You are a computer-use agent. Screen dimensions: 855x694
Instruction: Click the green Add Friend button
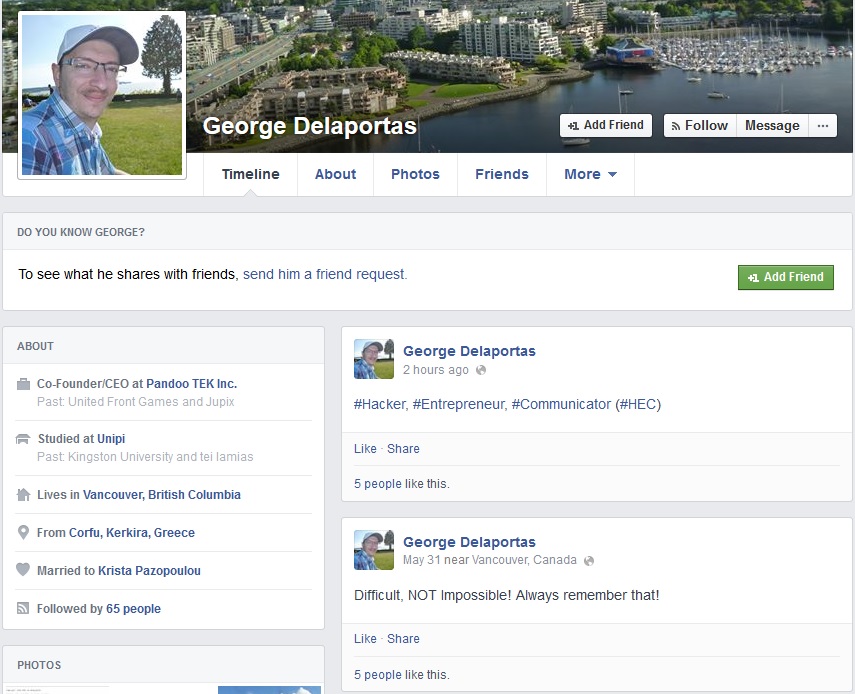(x=785, y=277)
